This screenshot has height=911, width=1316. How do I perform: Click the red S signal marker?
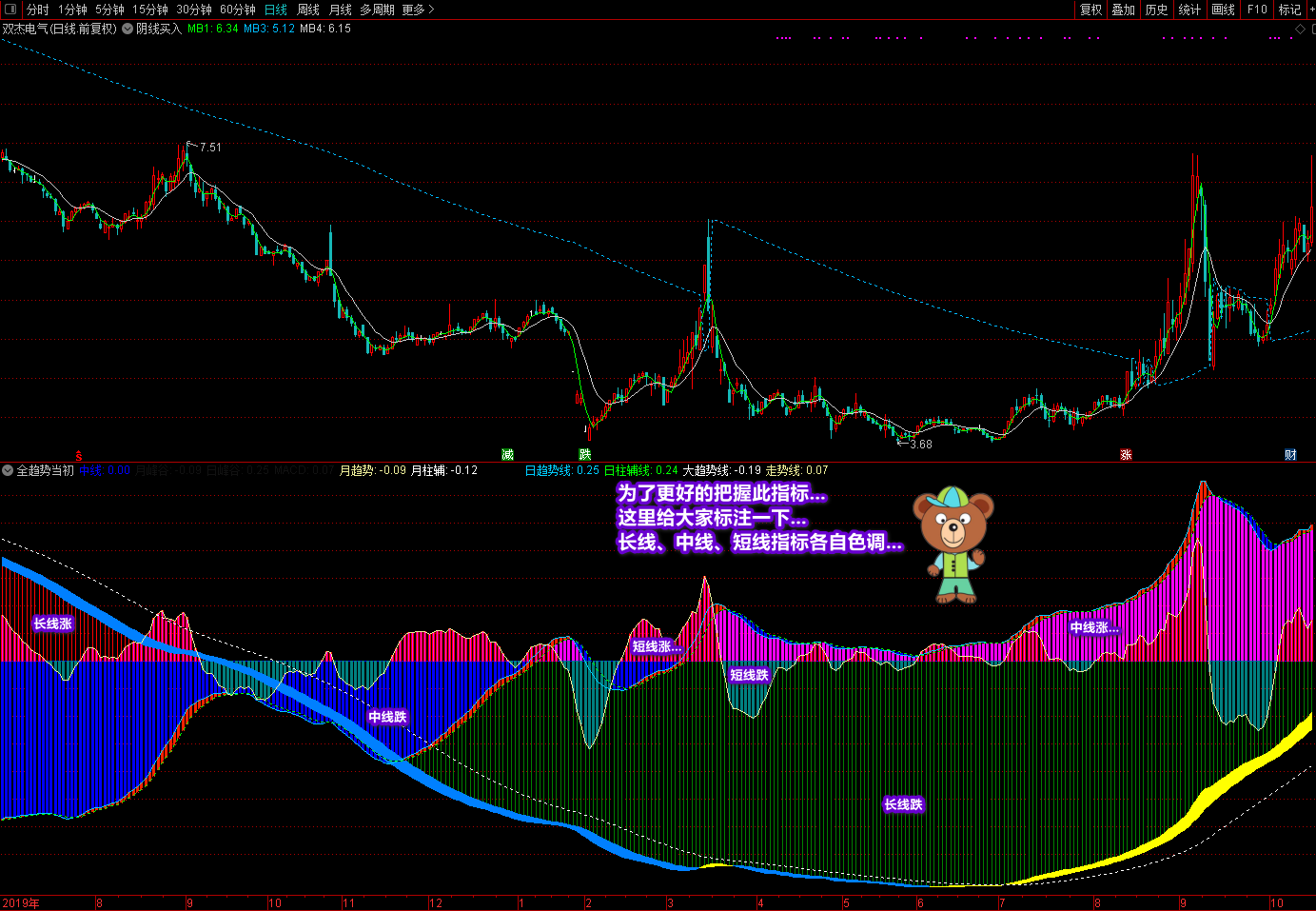[x=79, y=456]
